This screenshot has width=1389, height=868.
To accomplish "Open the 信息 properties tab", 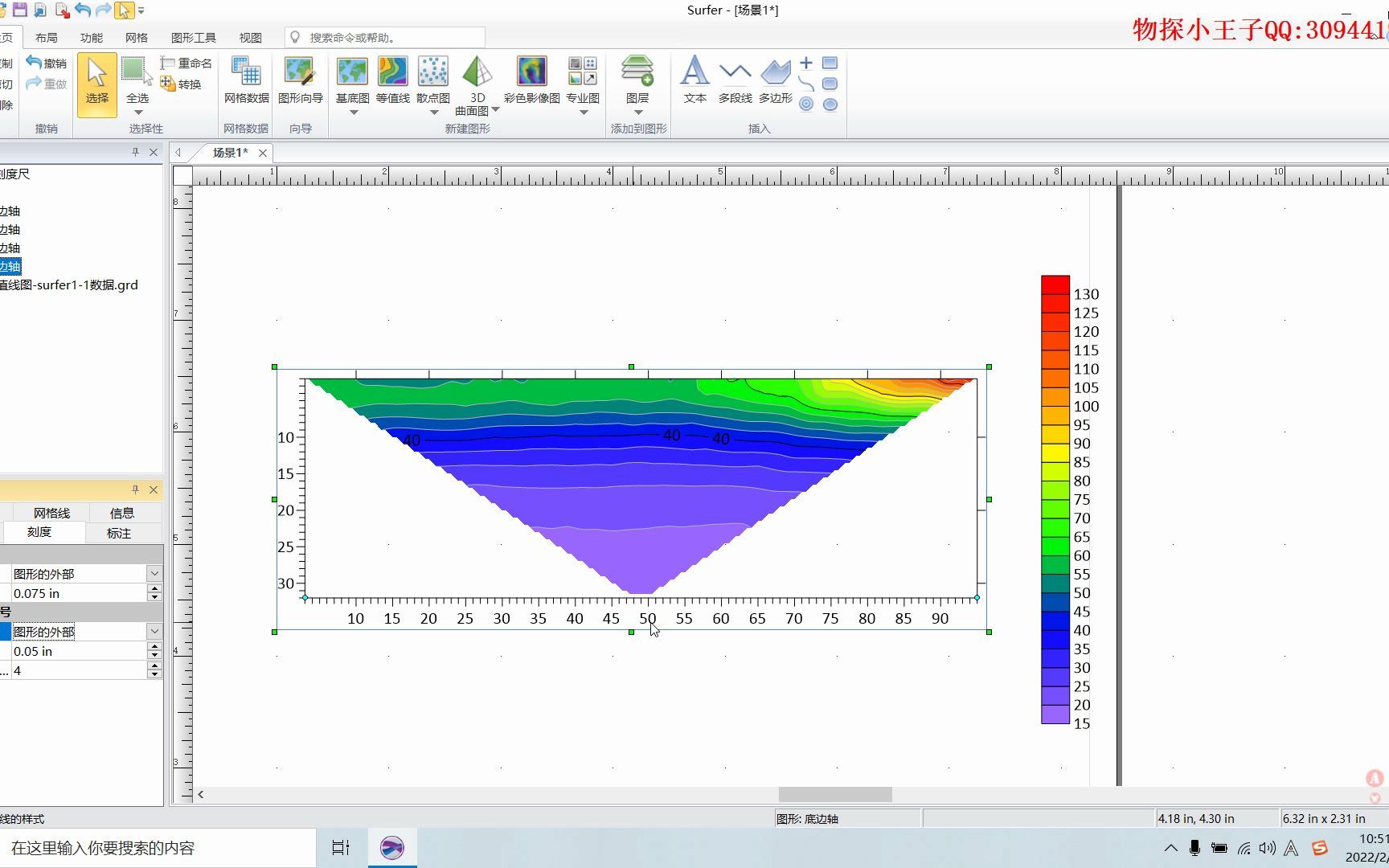I will pos(121,513).
